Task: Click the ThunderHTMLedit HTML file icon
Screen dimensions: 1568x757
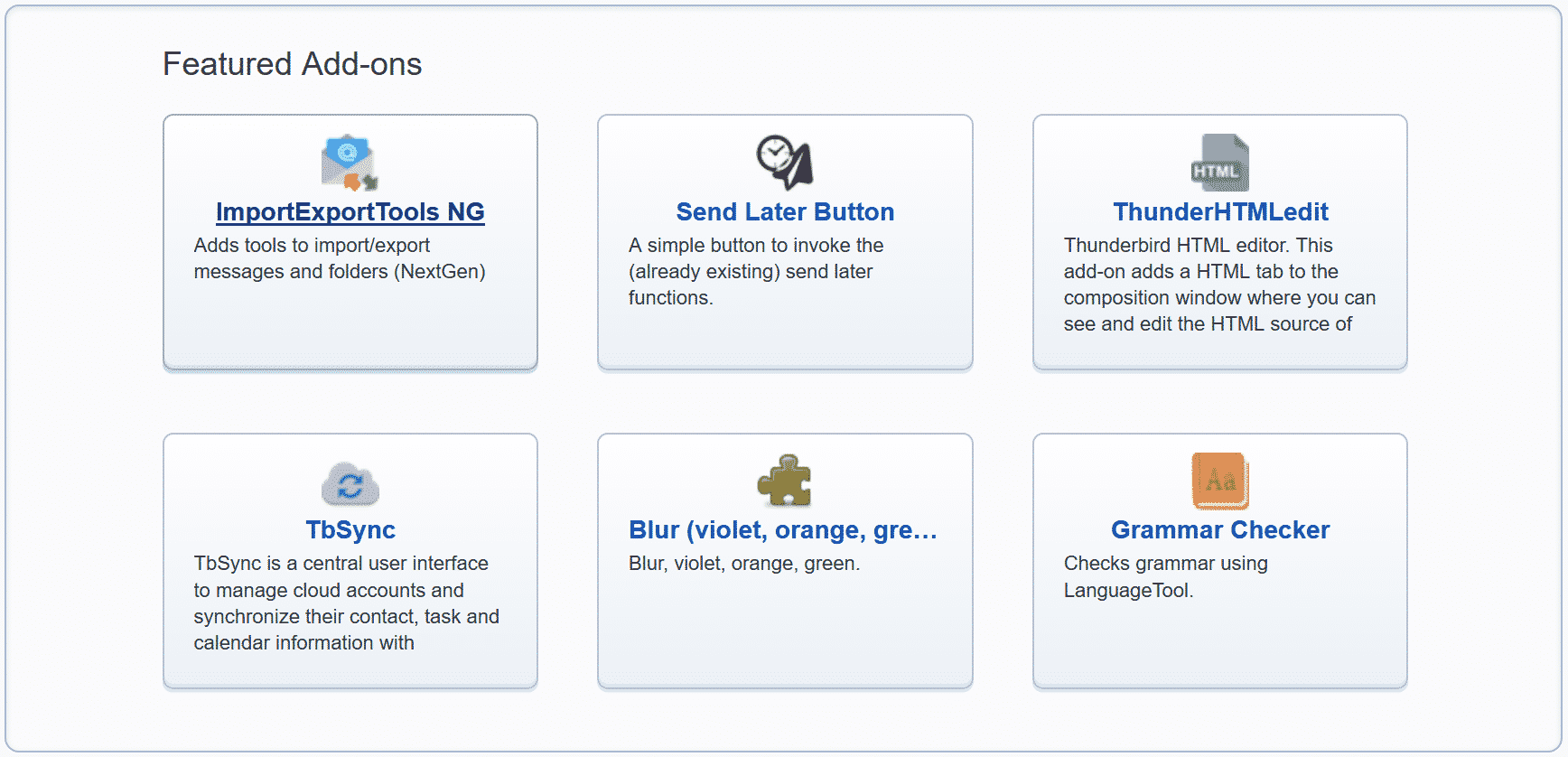Action: (1220, 163)
